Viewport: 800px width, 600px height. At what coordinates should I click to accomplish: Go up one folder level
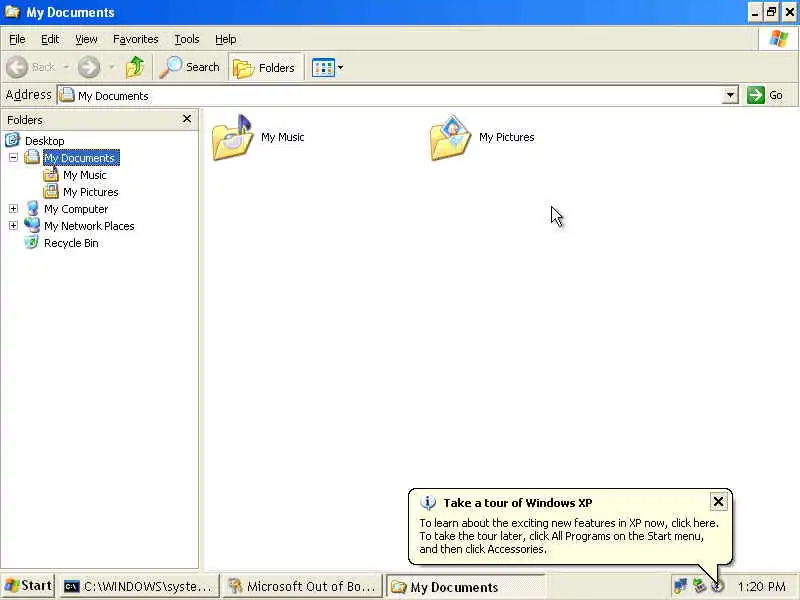pos(135,67)
